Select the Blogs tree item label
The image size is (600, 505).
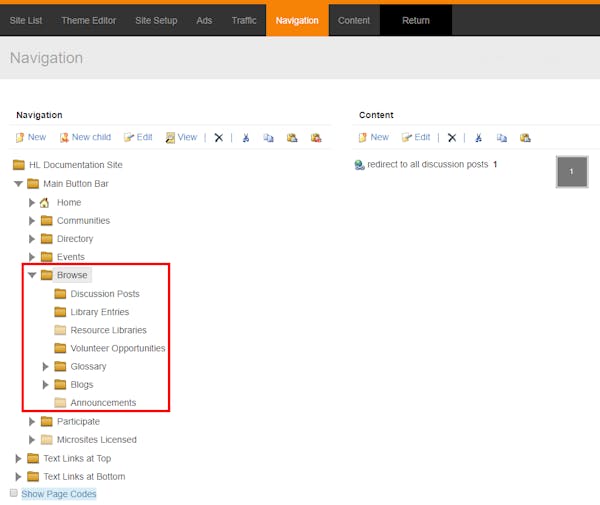(82, 385)
